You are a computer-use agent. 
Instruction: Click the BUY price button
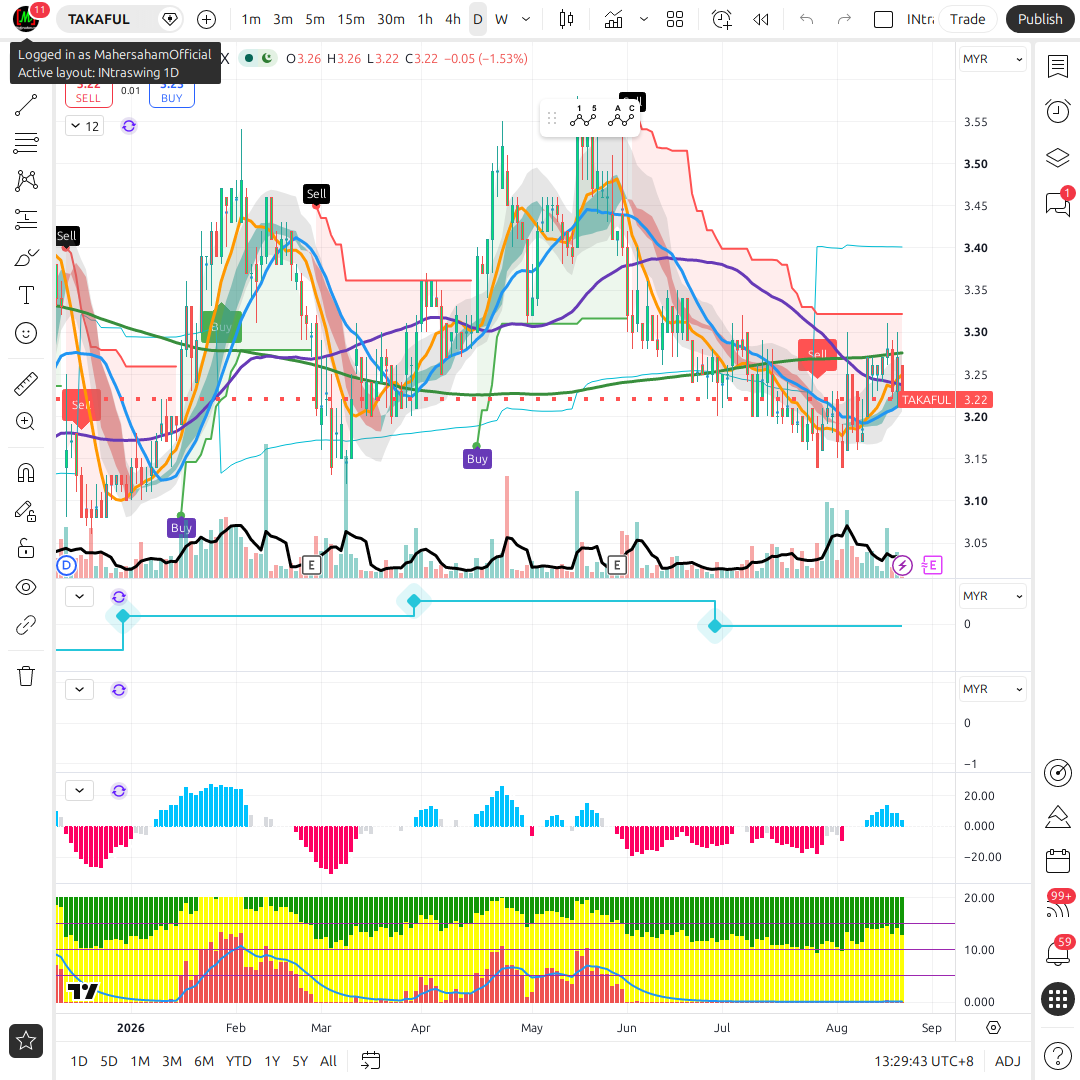click(172, 94)
